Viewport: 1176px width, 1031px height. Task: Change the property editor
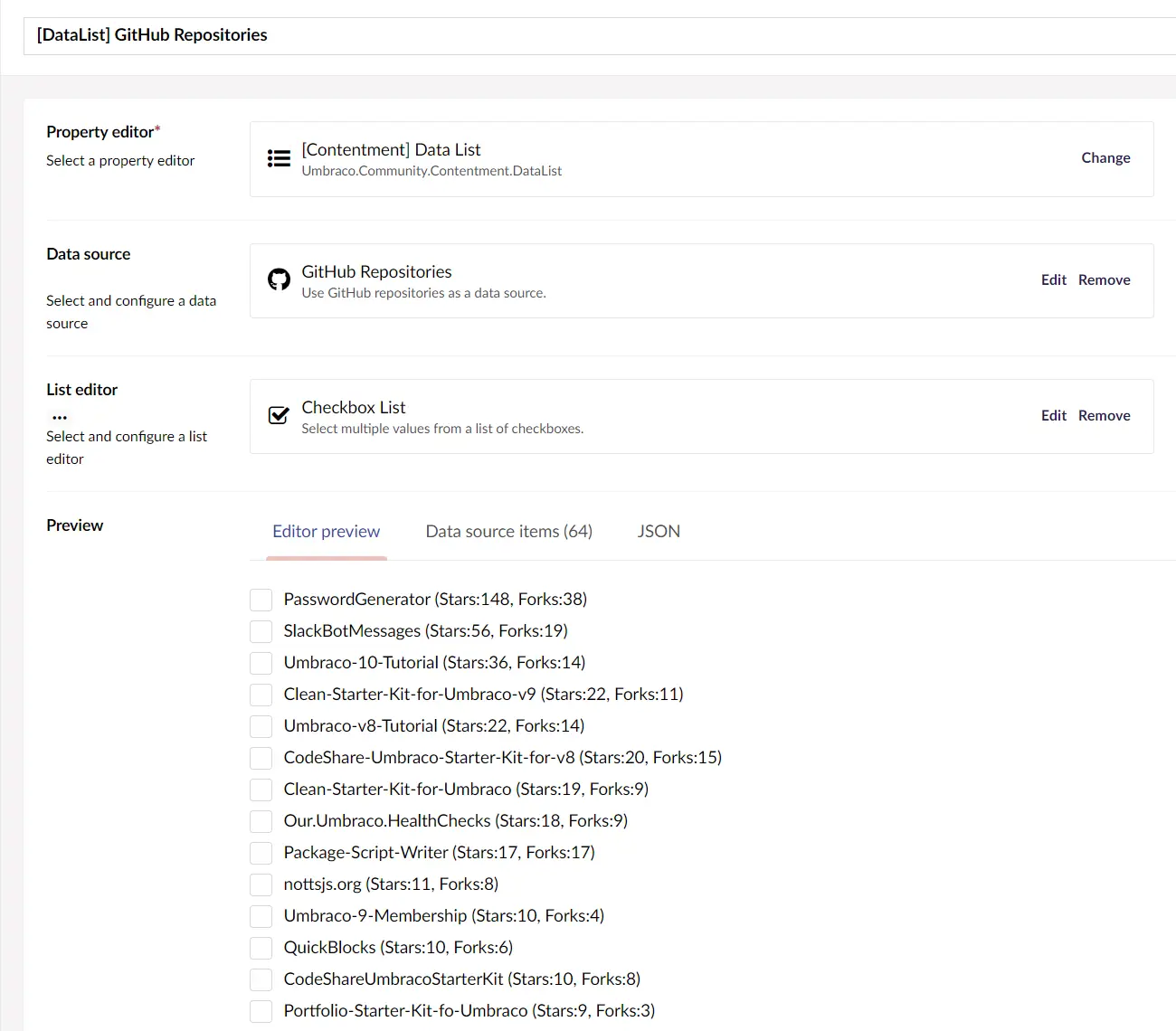(1105, 157)
